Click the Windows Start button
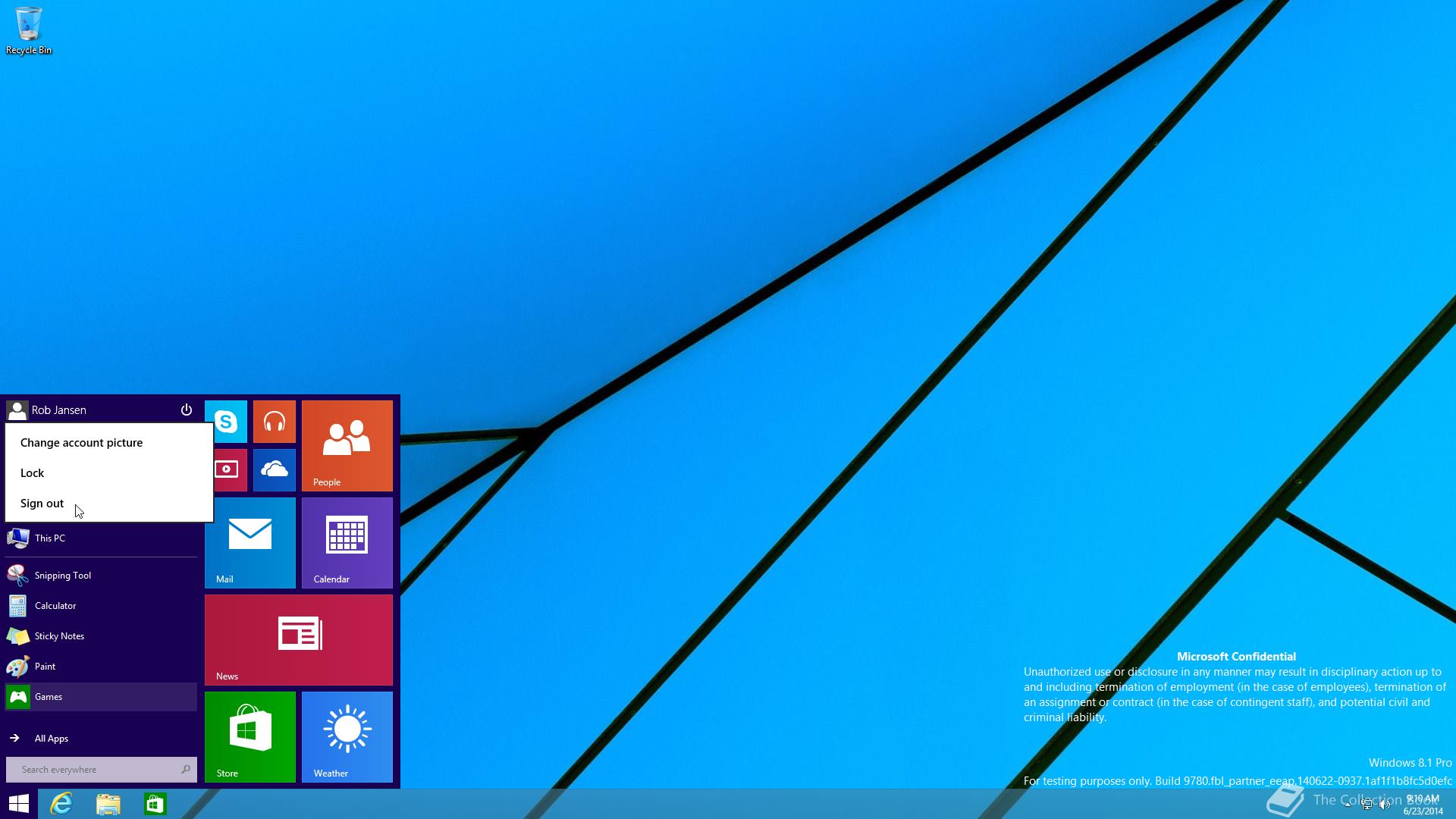 [19, 804]
